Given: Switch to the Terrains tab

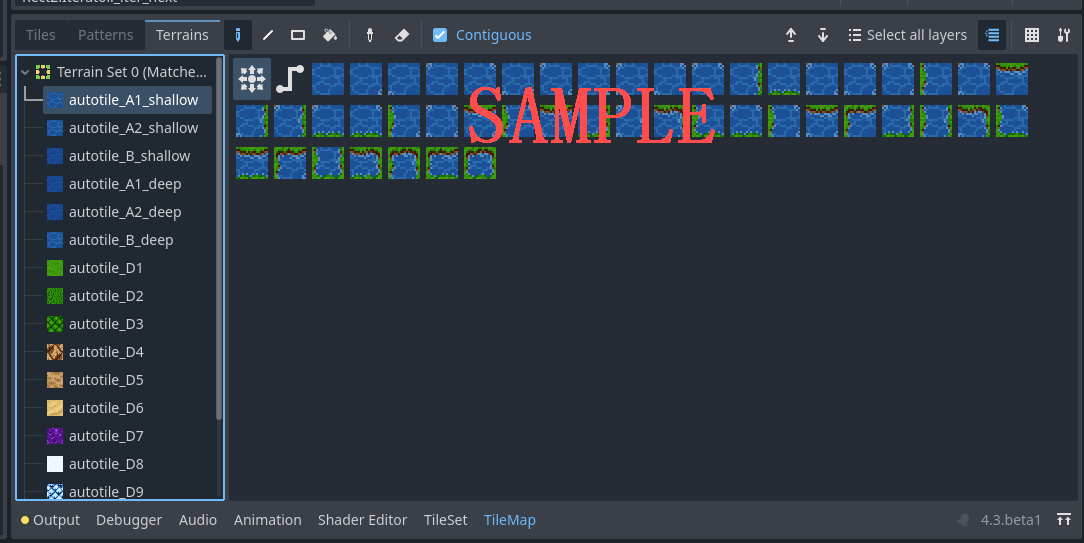Looking at the screenshot, I should pyautogui.click(x=182, y=35).
